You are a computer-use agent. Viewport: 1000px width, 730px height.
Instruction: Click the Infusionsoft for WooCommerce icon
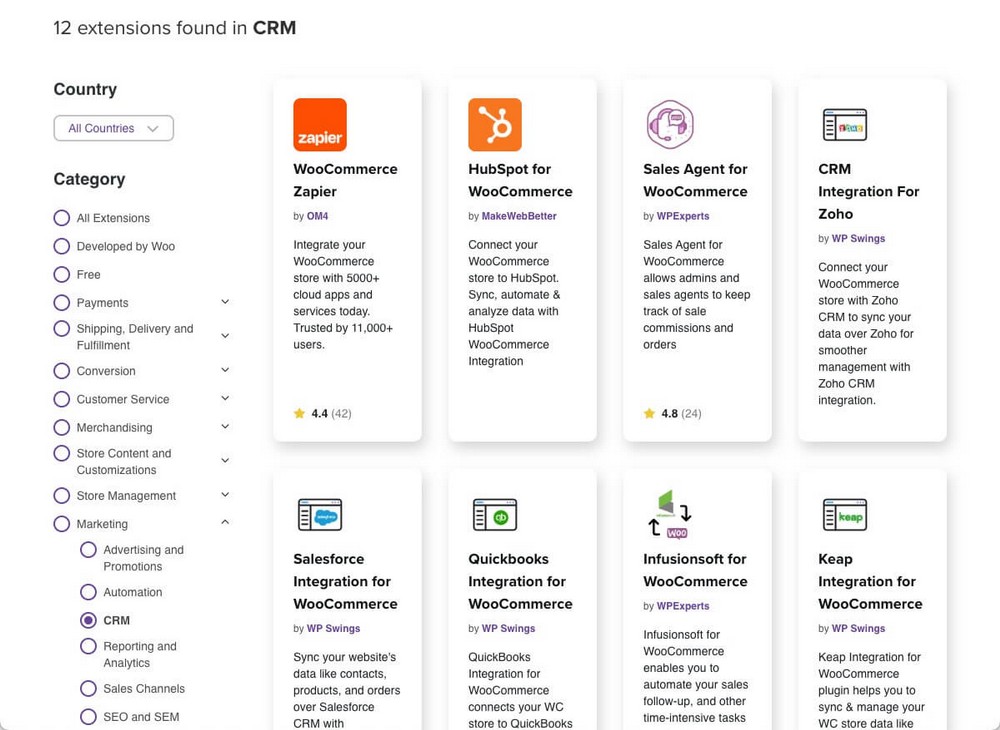click(x=670, y=514)
